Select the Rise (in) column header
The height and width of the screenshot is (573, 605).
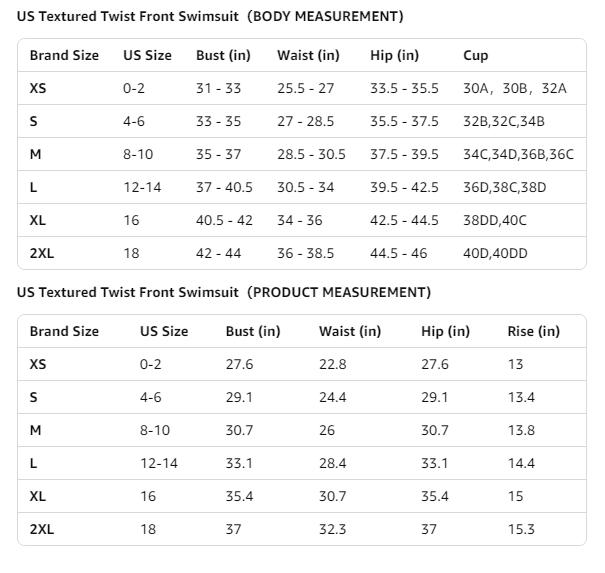click(533, 331)
